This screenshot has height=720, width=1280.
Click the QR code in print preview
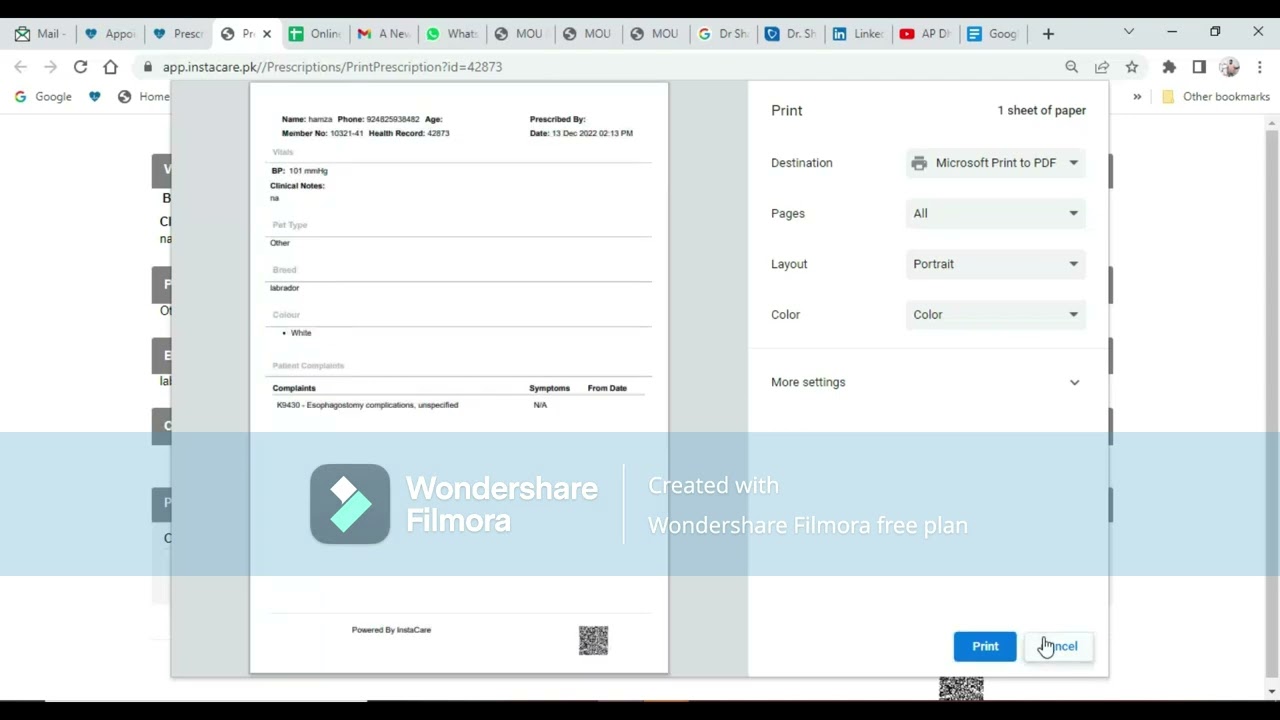(593, 641)
